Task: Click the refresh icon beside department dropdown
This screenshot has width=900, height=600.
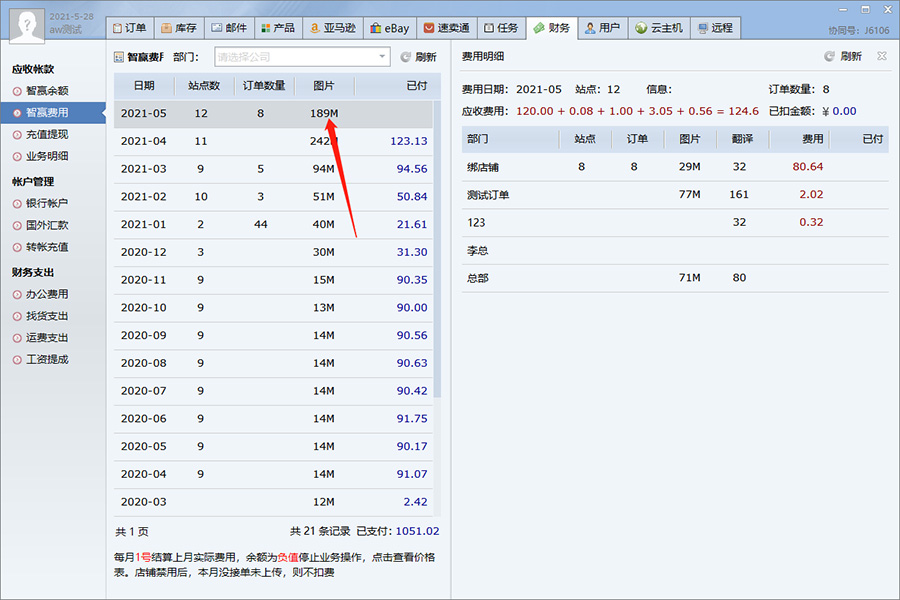Action: (405, 58)
